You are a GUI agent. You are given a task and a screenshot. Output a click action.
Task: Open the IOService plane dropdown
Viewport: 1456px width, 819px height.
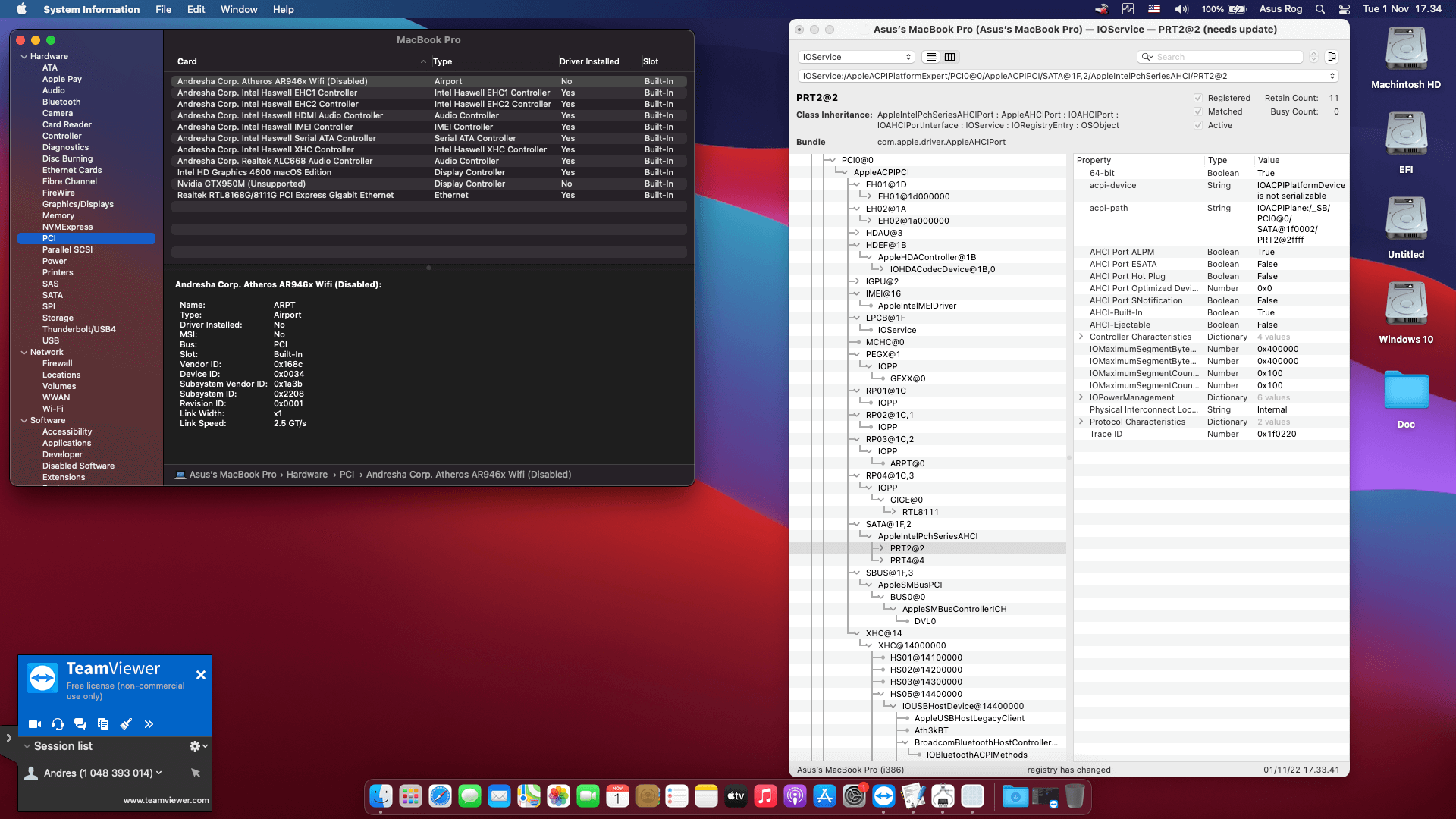coord(856,57)
